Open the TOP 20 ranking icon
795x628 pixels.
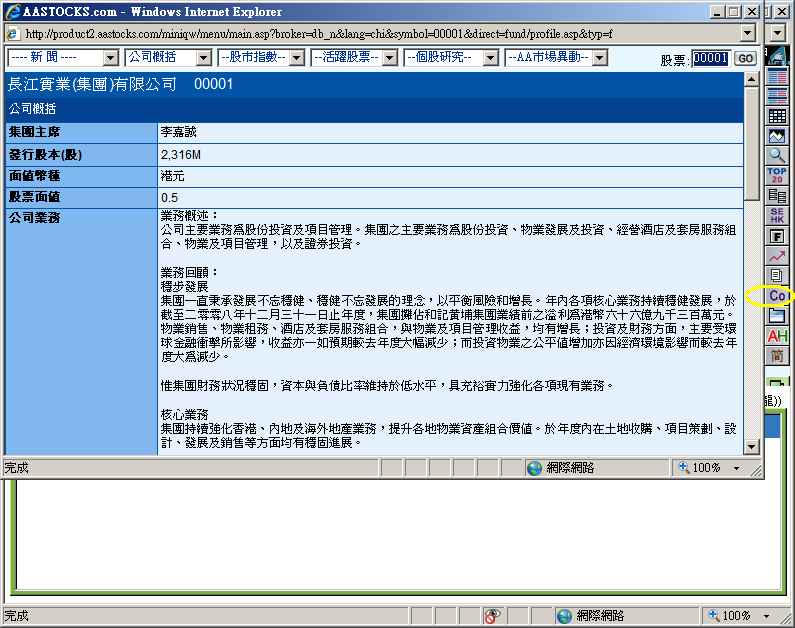[x=777, y=175]
